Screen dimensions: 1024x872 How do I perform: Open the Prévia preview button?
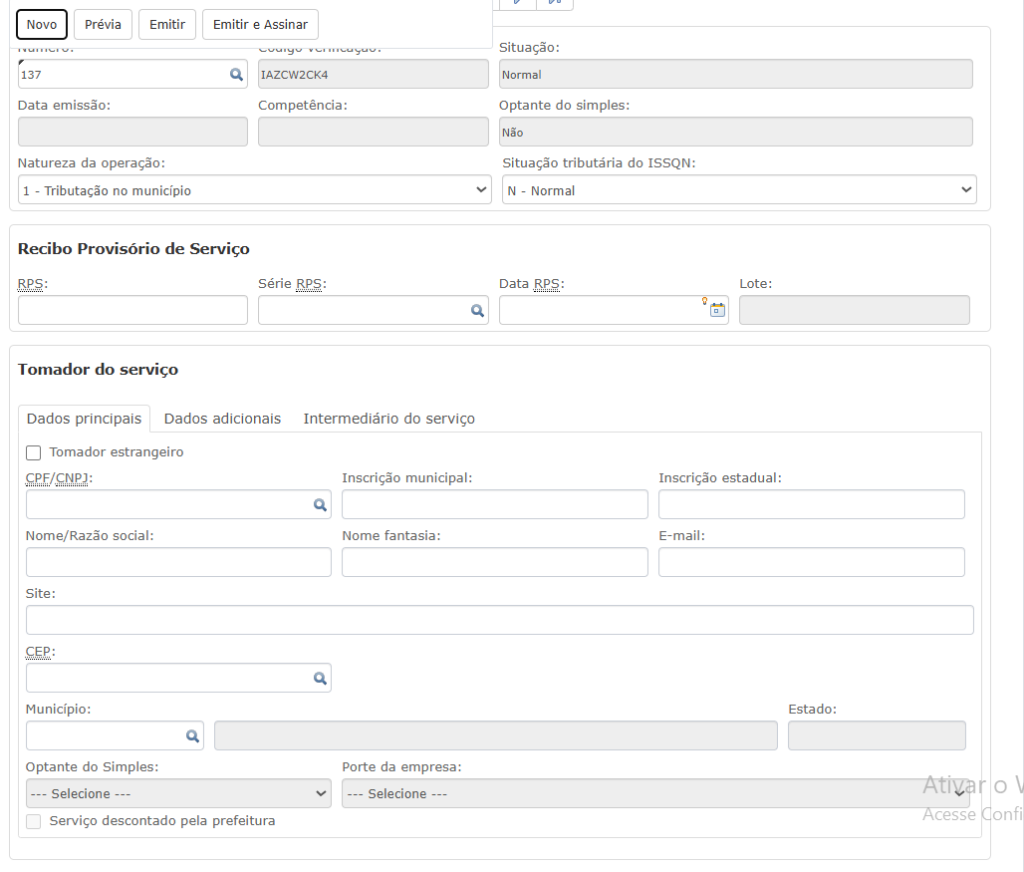pyautogui.click(x=103, y=25)
